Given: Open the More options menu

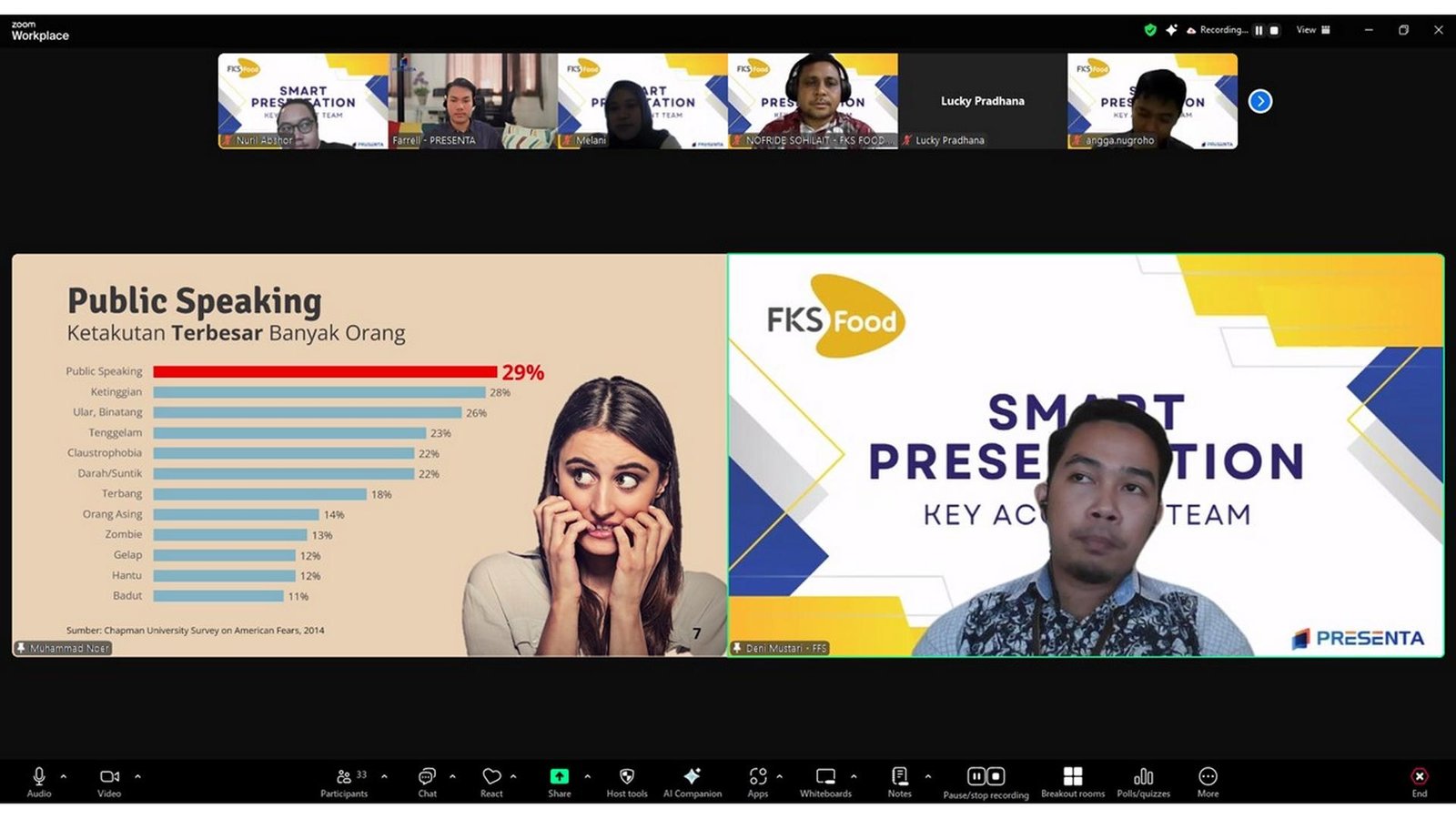Looking at the screenshot, I should (x=1208, y=782).
